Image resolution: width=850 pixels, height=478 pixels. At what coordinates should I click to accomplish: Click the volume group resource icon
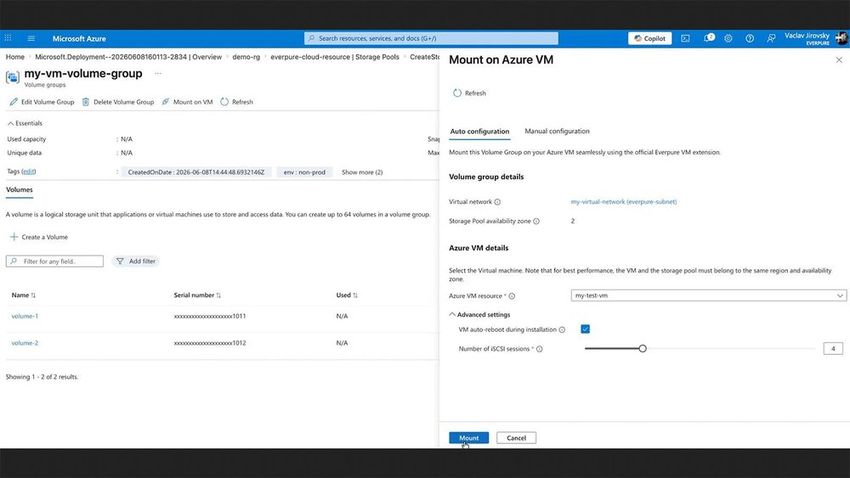12,77
